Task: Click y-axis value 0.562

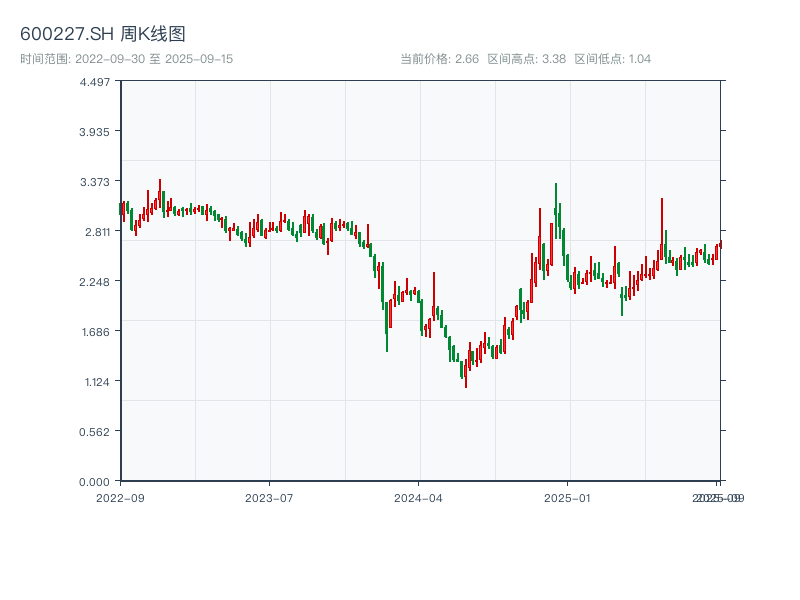Action: point(94,432)
